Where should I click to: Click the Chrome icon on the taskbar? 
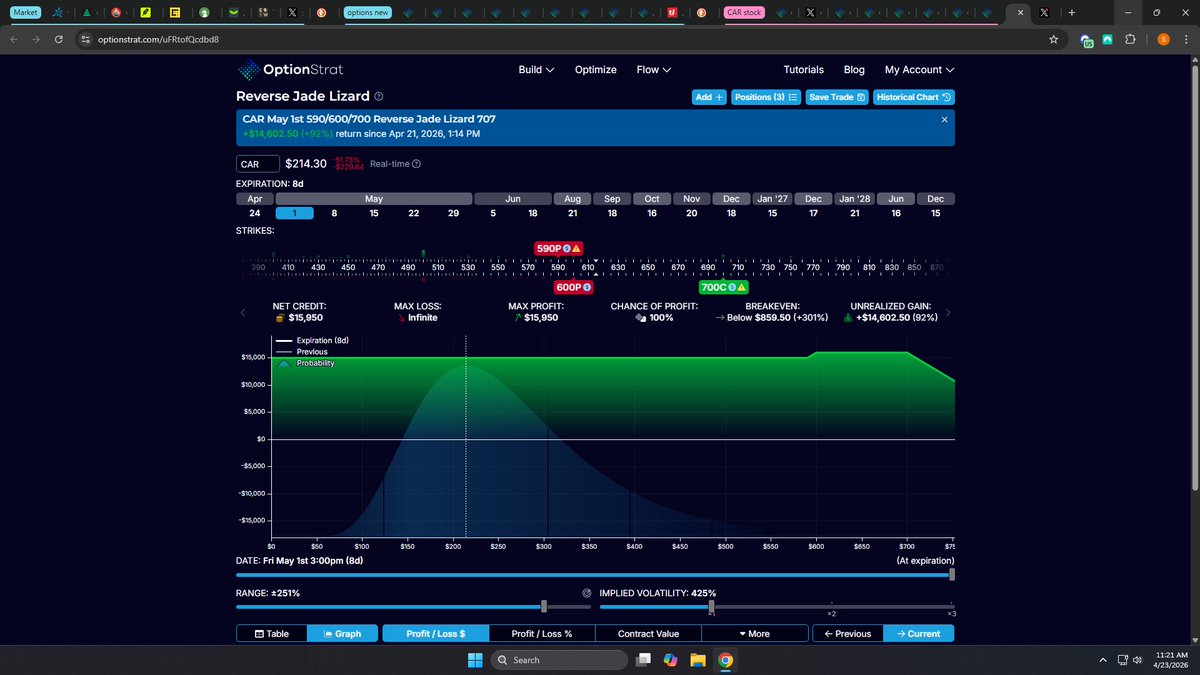tap(725, 660)
